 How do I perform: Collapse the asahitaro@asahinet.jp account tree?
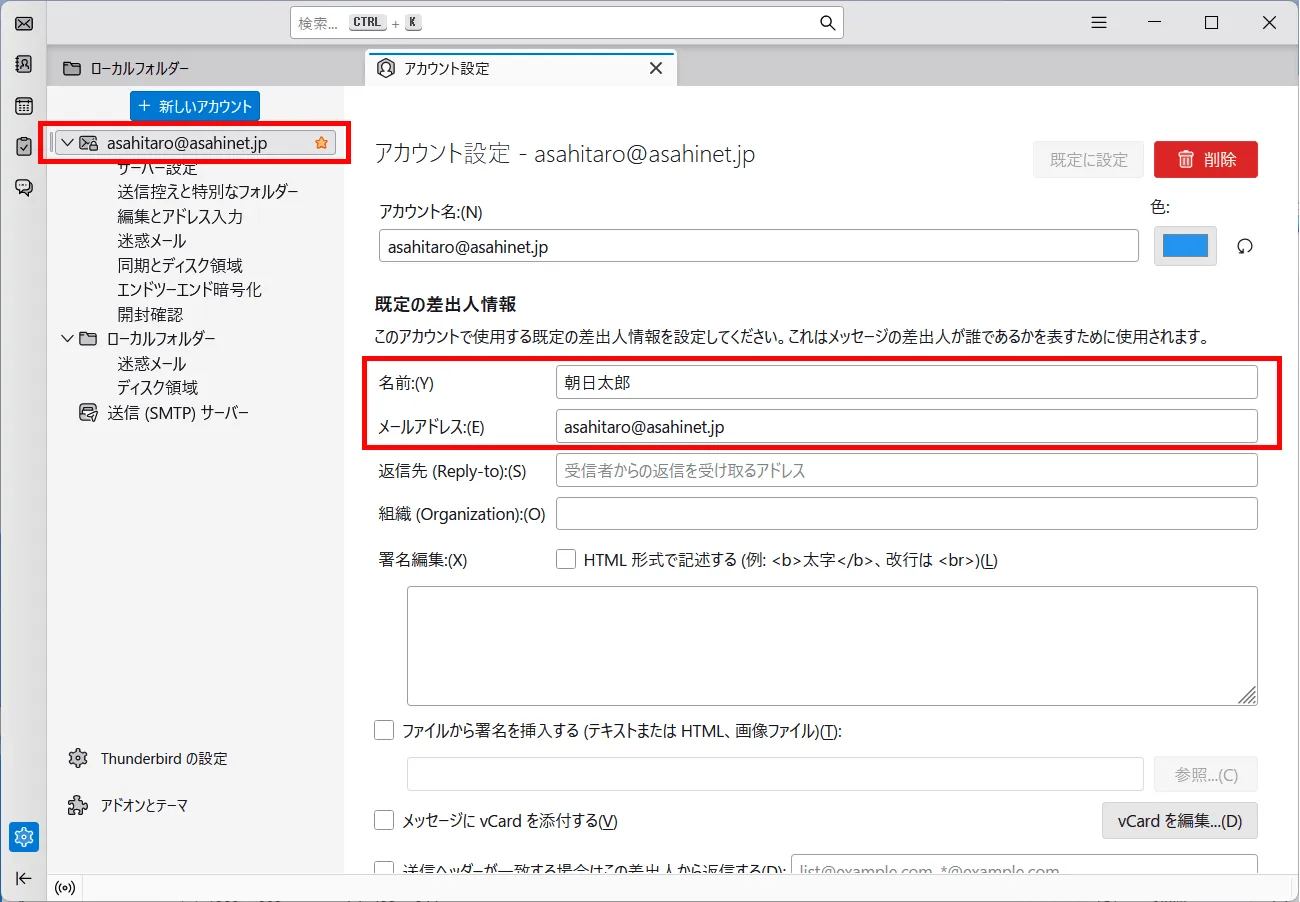coord(66,143)
